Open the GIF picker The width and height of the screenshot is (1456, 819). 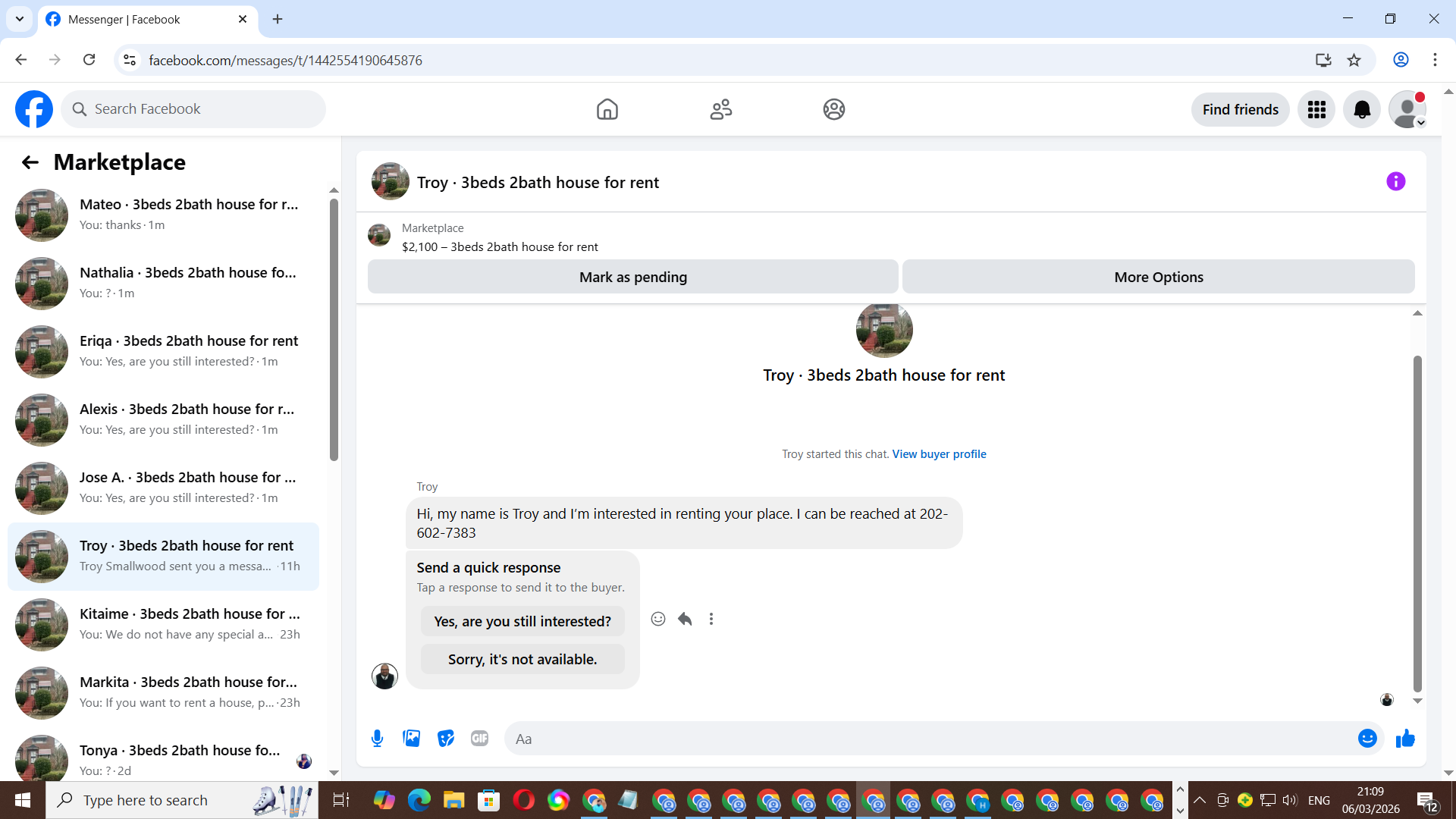(x=479, y=739)
